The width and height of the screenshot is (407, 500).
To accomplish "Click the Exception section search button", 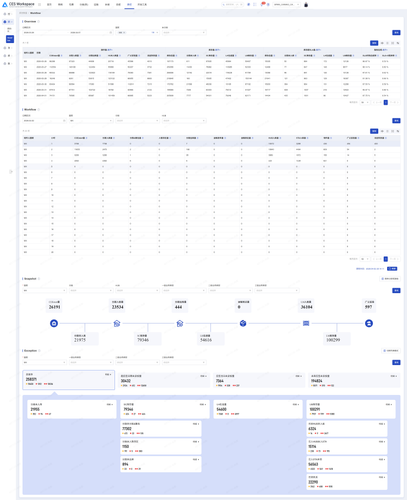I will (396, 362).
